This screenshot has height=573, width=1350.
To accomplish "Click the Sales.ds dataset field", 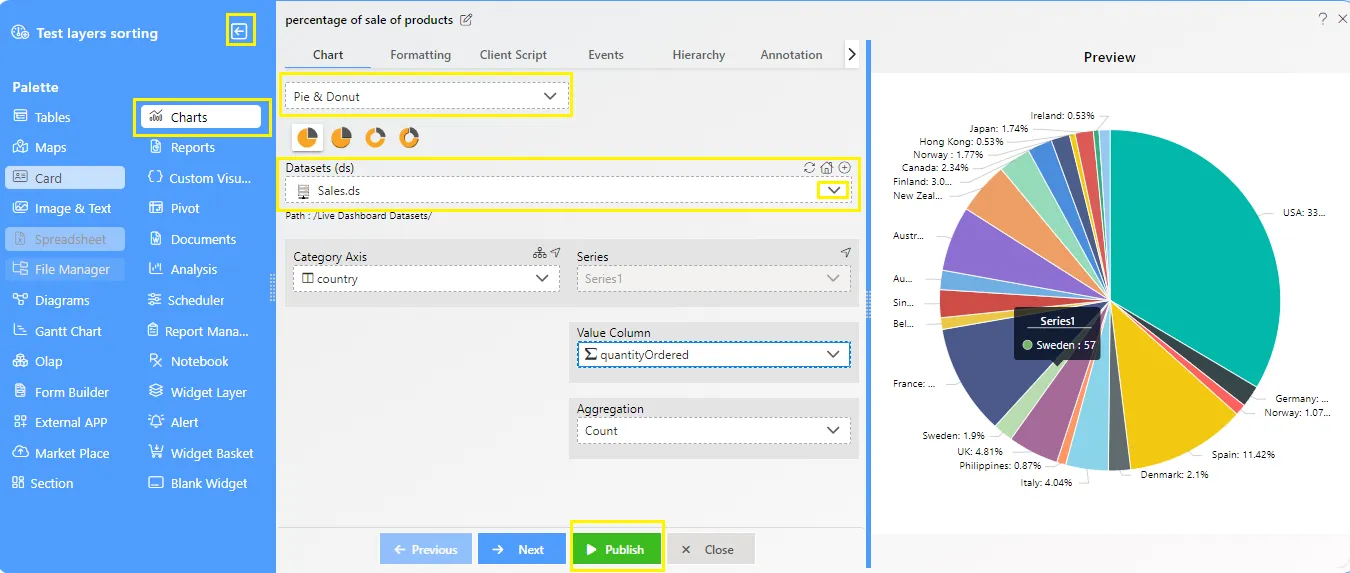I will point(567,190).
